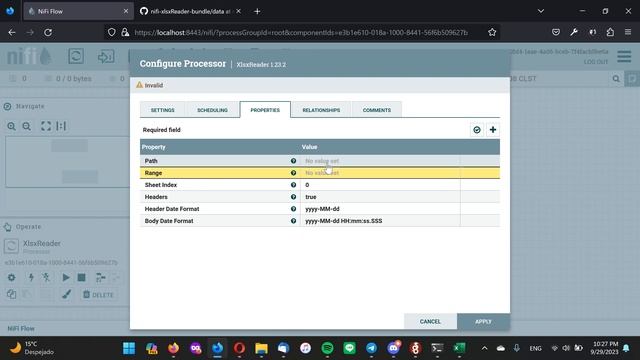Edit the Path property value
Viewport: 640px width, 360px height.
380,161
